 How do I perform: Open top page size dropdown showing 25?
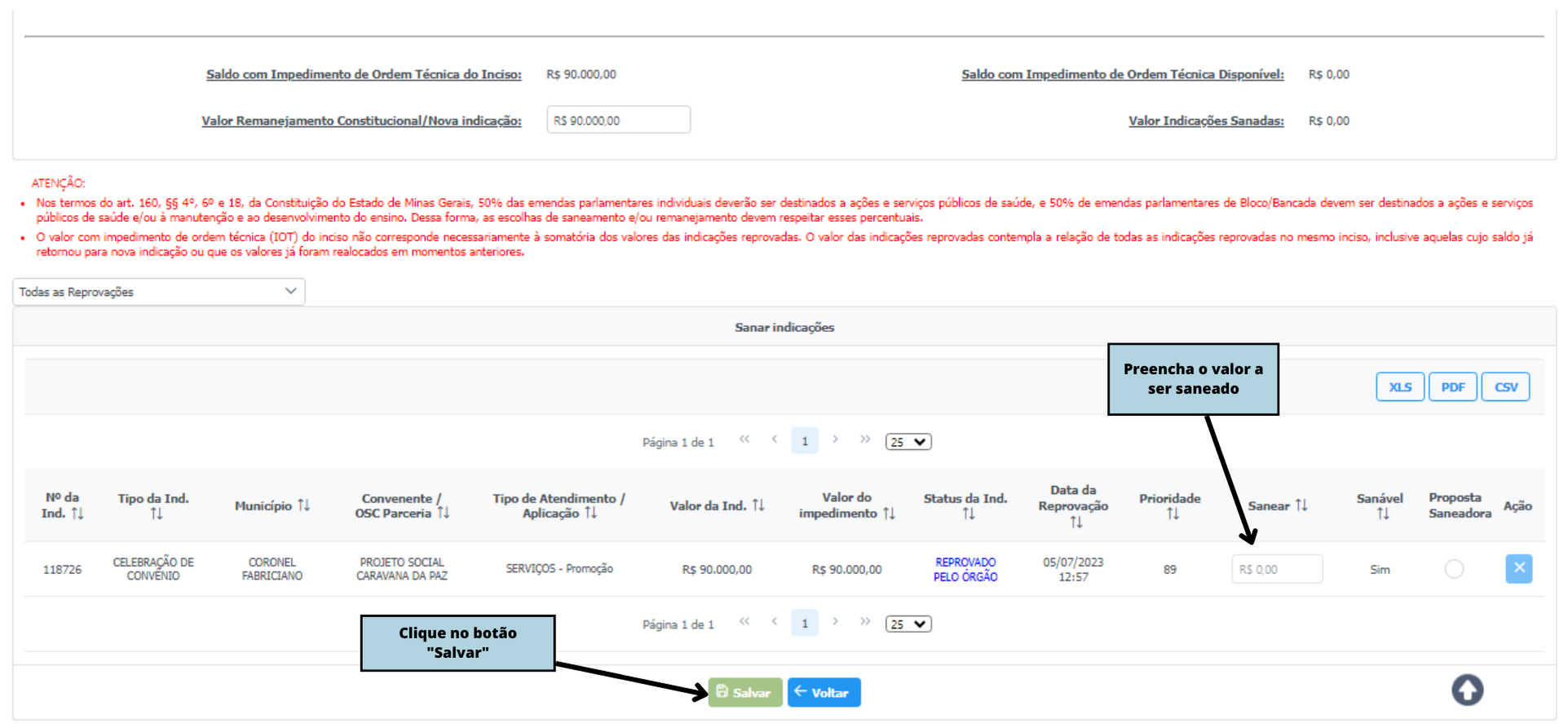coord(908,442)
